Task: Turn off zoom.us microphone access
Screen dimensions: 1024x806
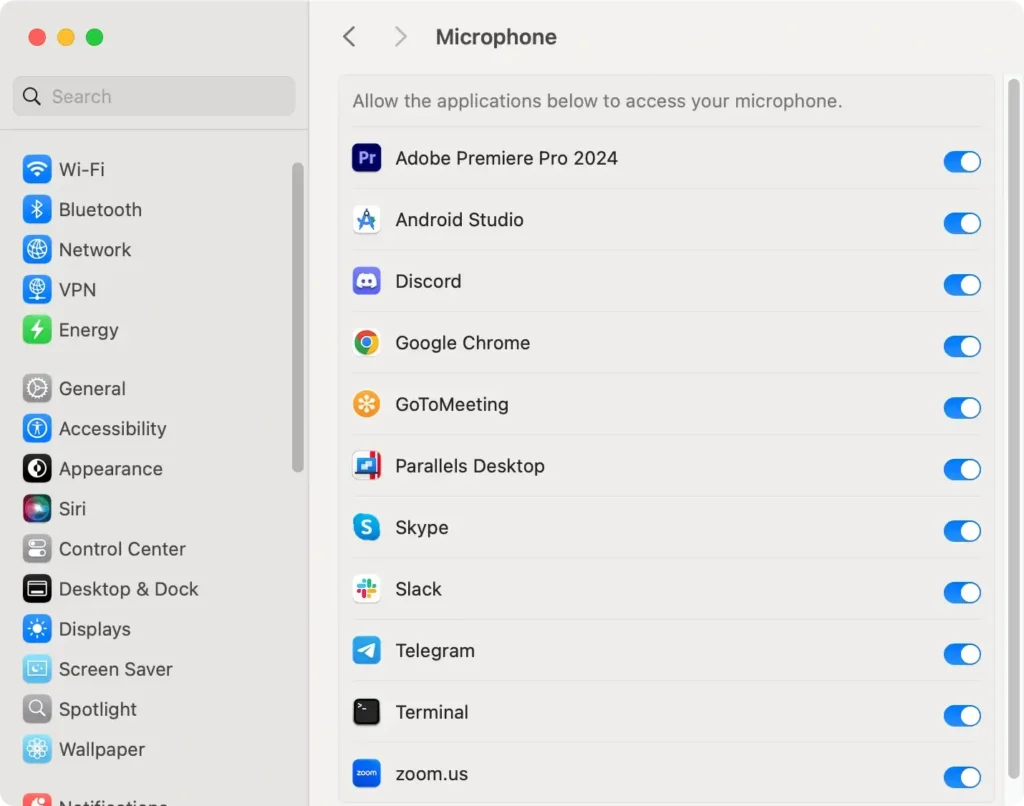Action: point(962,777)
